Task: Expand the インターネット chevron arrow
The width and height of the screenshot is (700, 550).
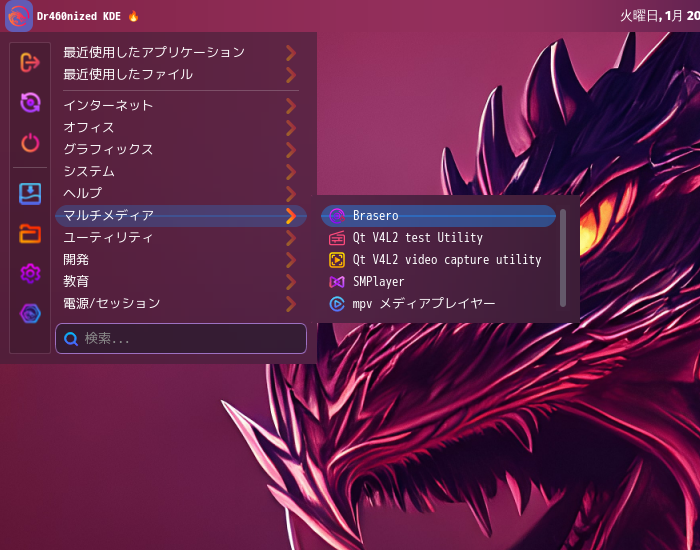Action: [291, 106]
